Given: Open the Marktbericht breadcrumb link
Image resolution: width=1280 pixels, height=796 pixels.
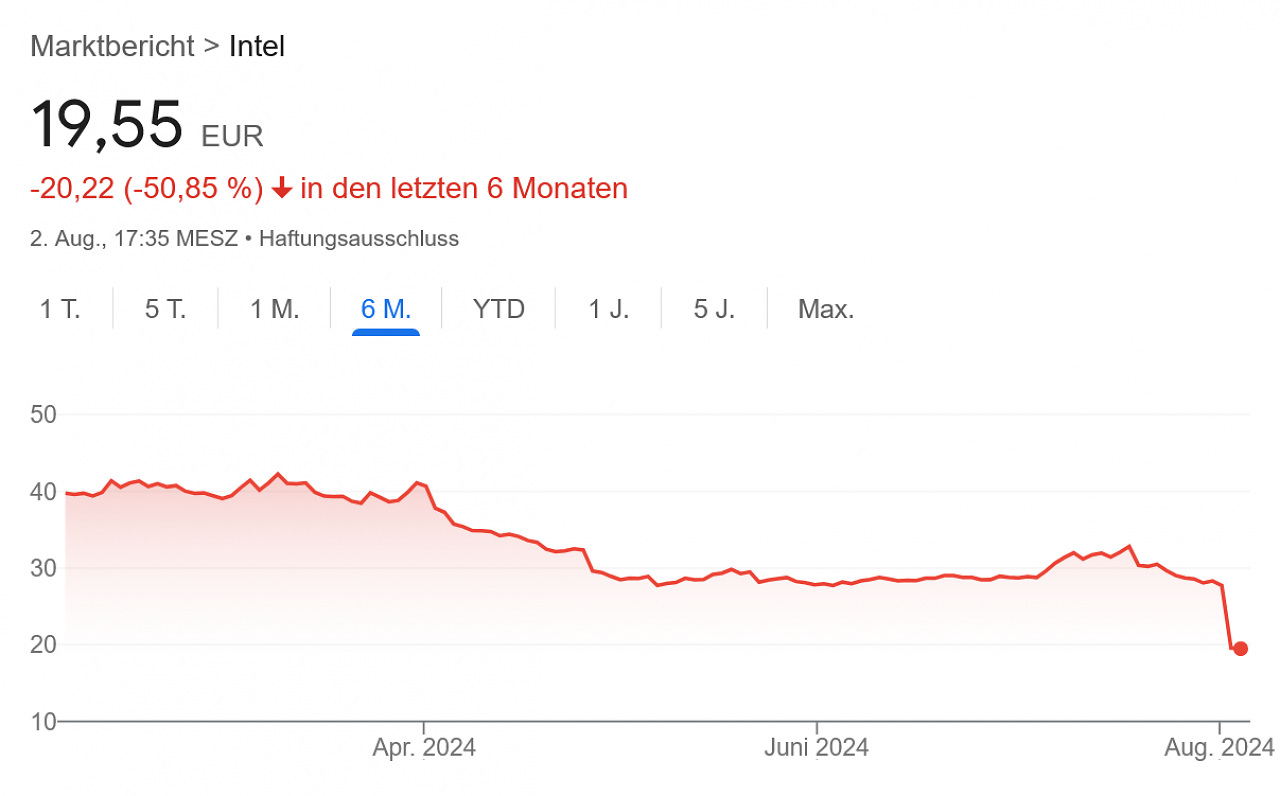Looking at the screenshot, I should coord(112,46).
